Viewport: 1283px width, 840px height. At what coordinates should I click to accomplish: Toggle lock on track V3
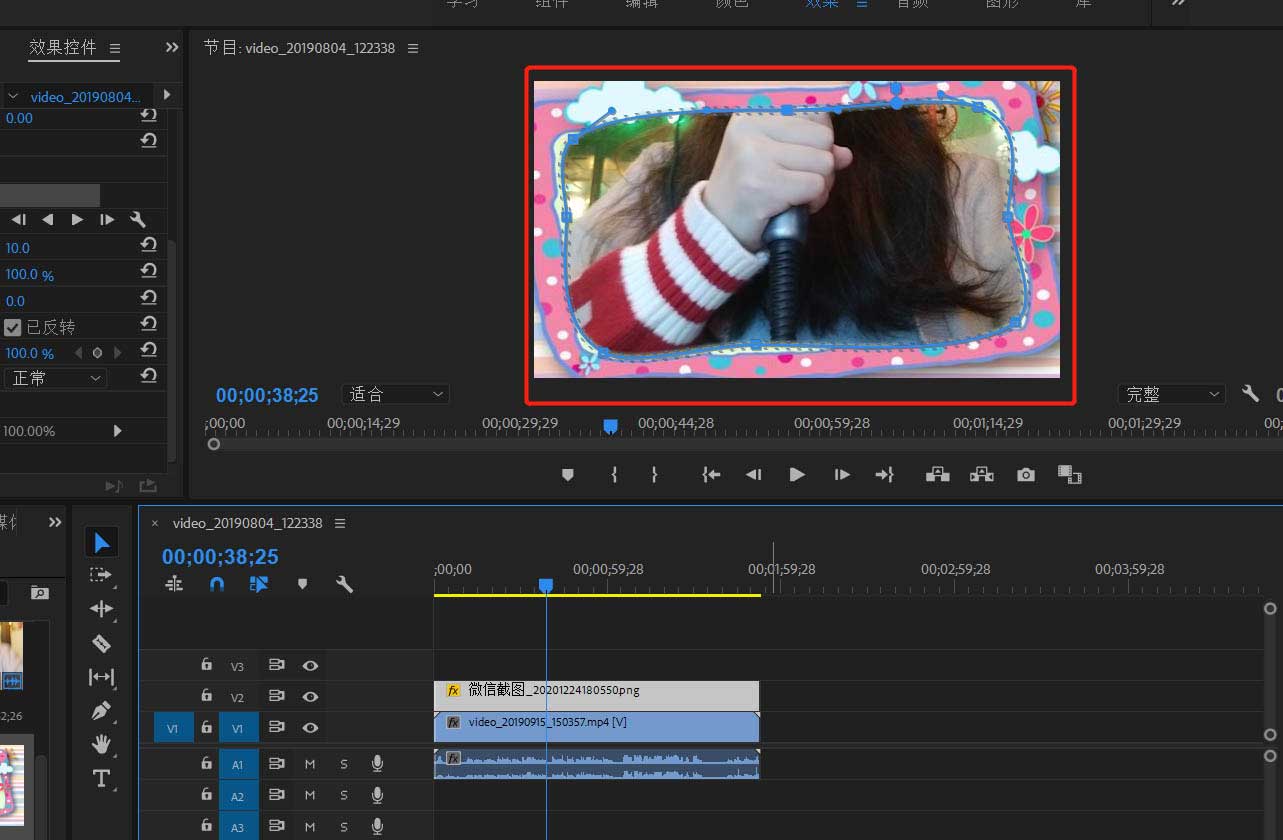point(206,664)
